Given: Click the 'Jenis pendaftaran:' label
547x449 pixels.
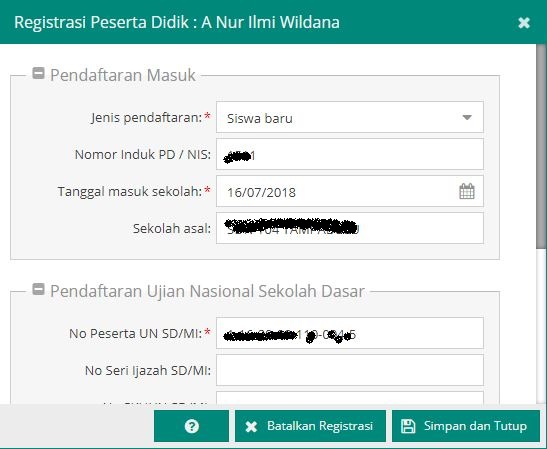Looking at the screenshot, I should click(147, 118).
